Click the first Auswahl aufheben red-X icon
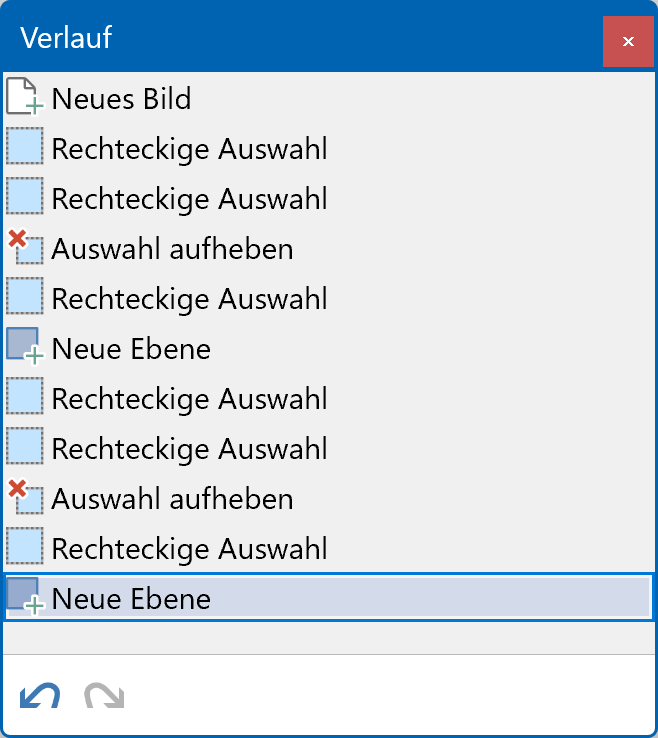658x738 pixels. click(24, 247)
